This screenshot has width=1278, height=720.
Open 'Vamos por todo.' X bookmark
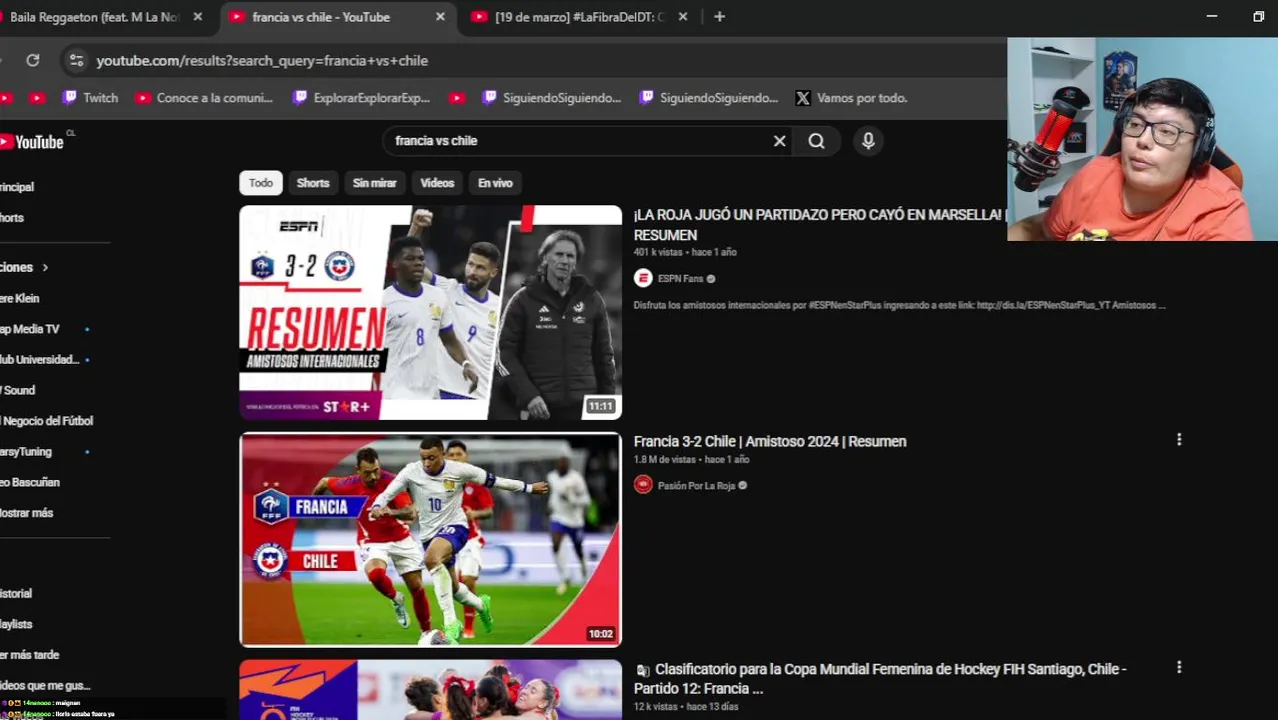851,98
